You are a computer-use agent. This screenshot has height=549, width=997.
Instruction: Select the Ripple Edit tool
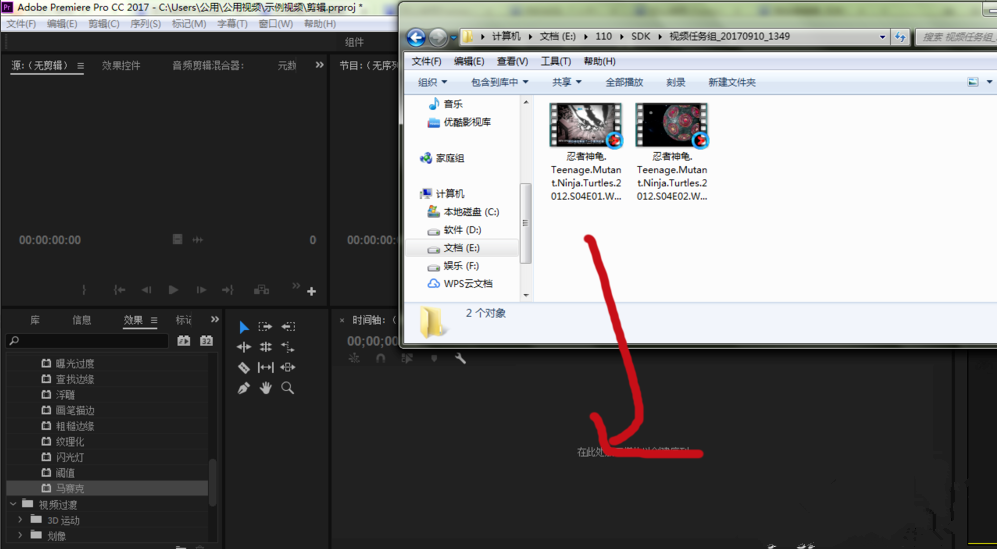coord(244,347)
